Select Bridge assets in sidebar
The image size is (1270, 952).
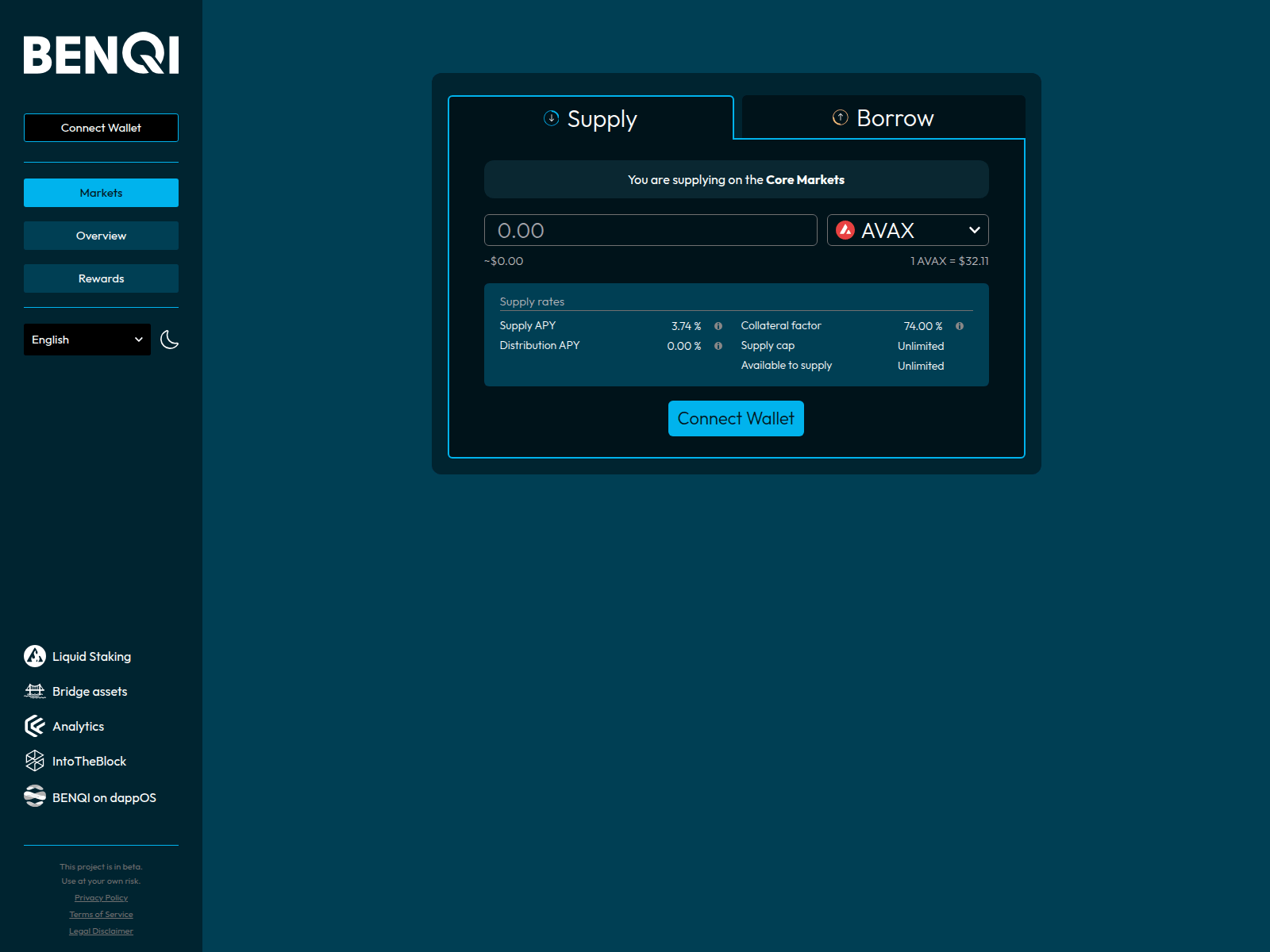(x=89, y=691)
